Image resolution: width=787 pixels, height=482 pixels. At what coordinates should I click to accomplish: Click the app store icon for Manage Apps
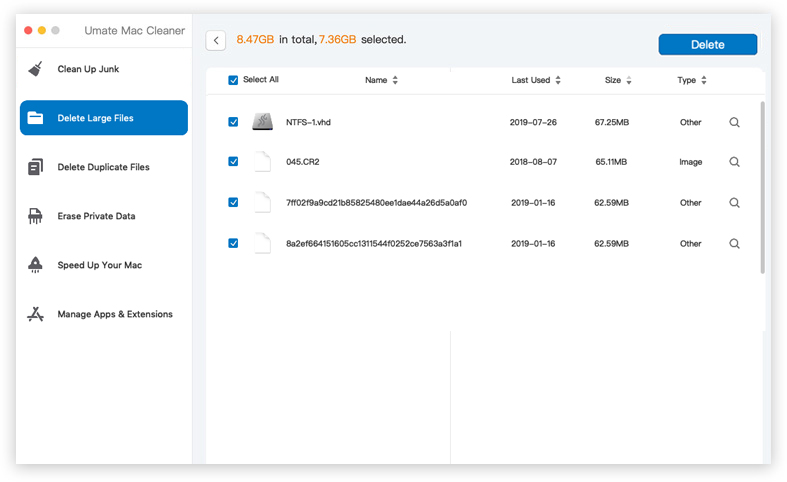tap(35, 314)
